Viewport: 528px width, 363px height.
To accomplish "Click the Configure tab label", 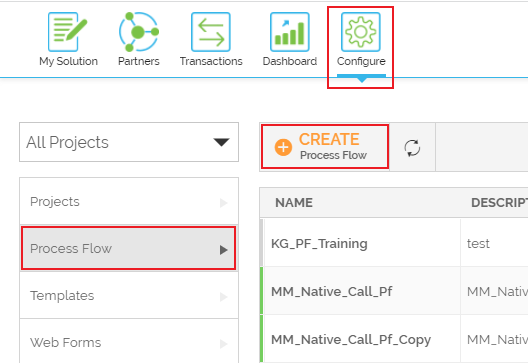I will (x=361, y=61).
